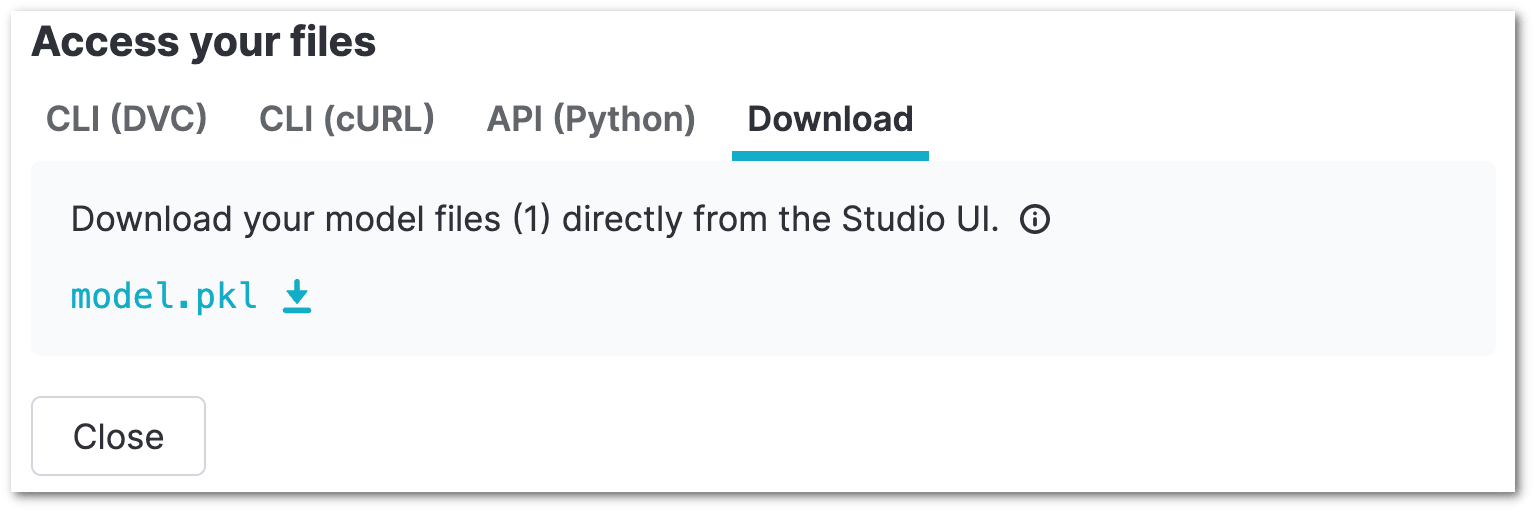Screen dimensions: 1534x511
Task: Show Python API access instructions tab
Action: coord(591,119)
